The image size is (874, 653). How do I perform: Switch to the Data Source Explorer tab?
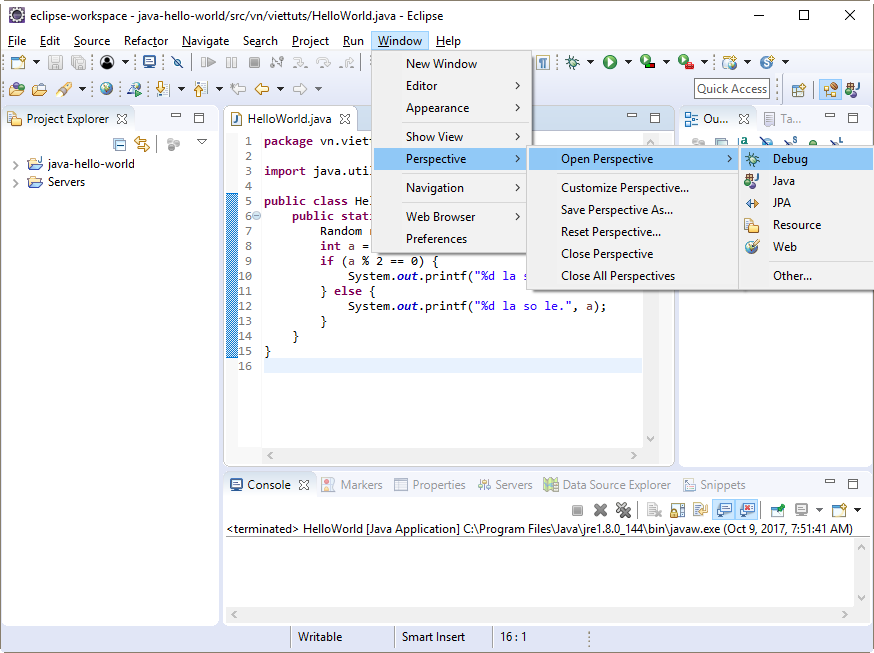pos(607,485)
